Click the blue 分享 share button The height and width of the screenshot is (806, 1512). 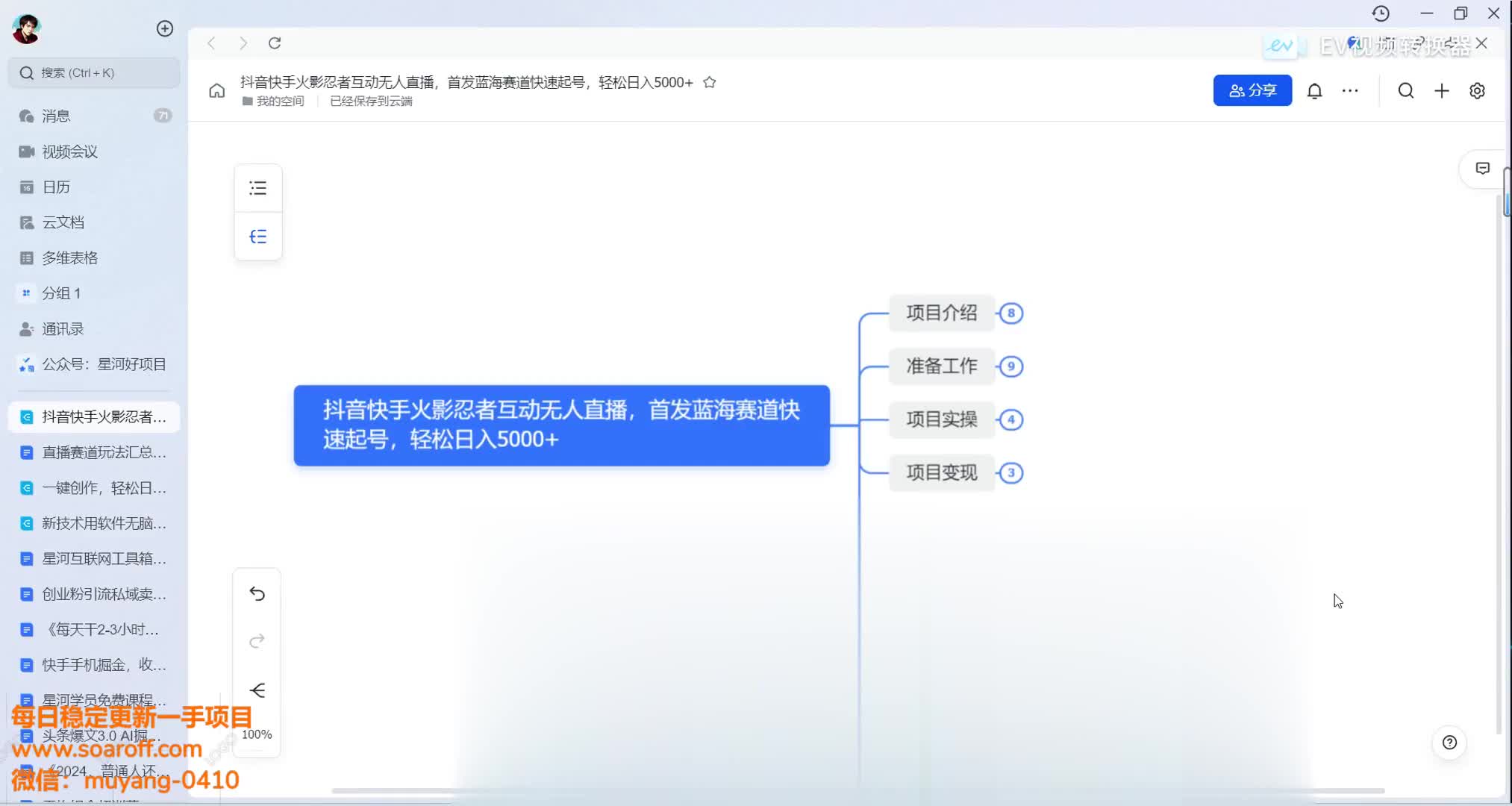pyautogui.click(x=1252, y=90)
